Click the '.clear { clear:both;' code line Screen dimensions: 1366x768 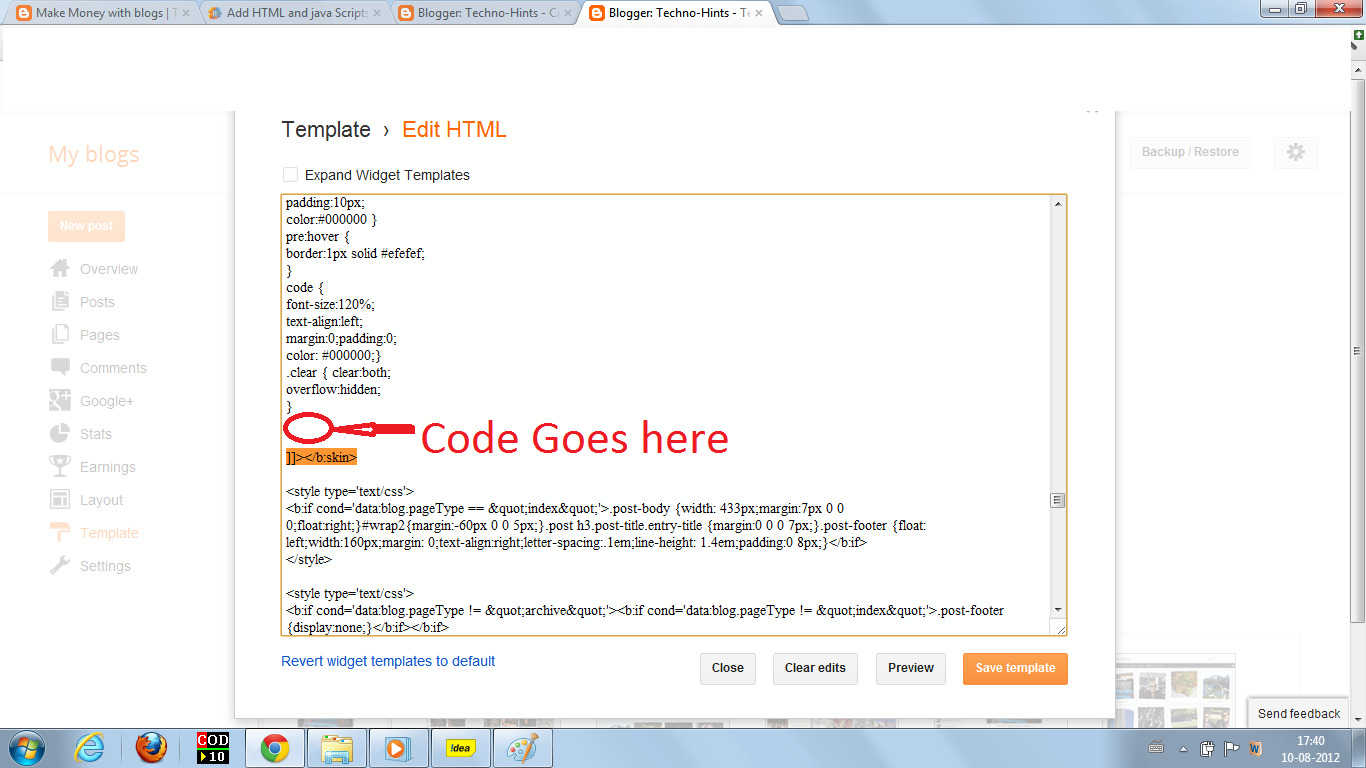[x=338, y=372]
